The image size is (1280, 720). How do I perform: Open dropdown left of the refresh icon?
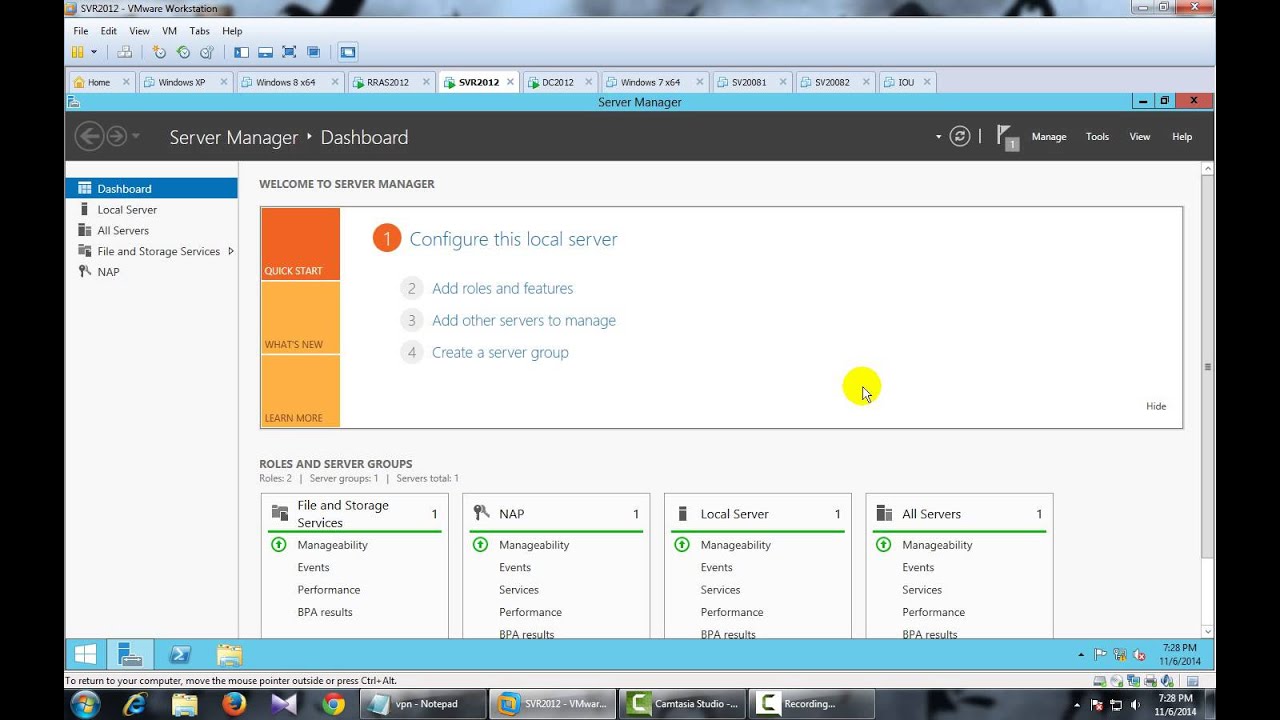(938, 136)
